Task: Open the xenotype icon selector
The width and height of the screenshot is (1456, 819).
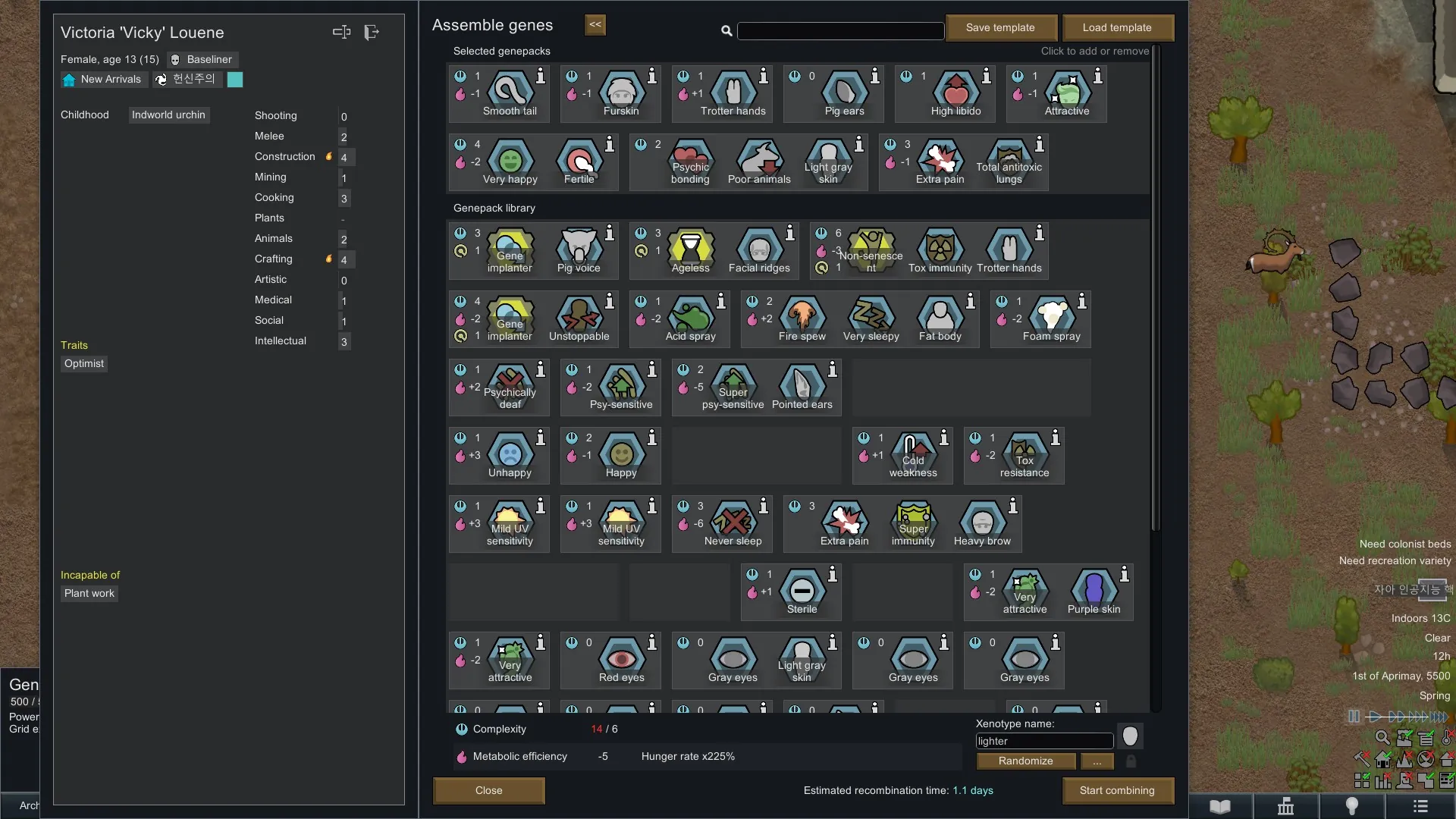Action: point(1130,736)
